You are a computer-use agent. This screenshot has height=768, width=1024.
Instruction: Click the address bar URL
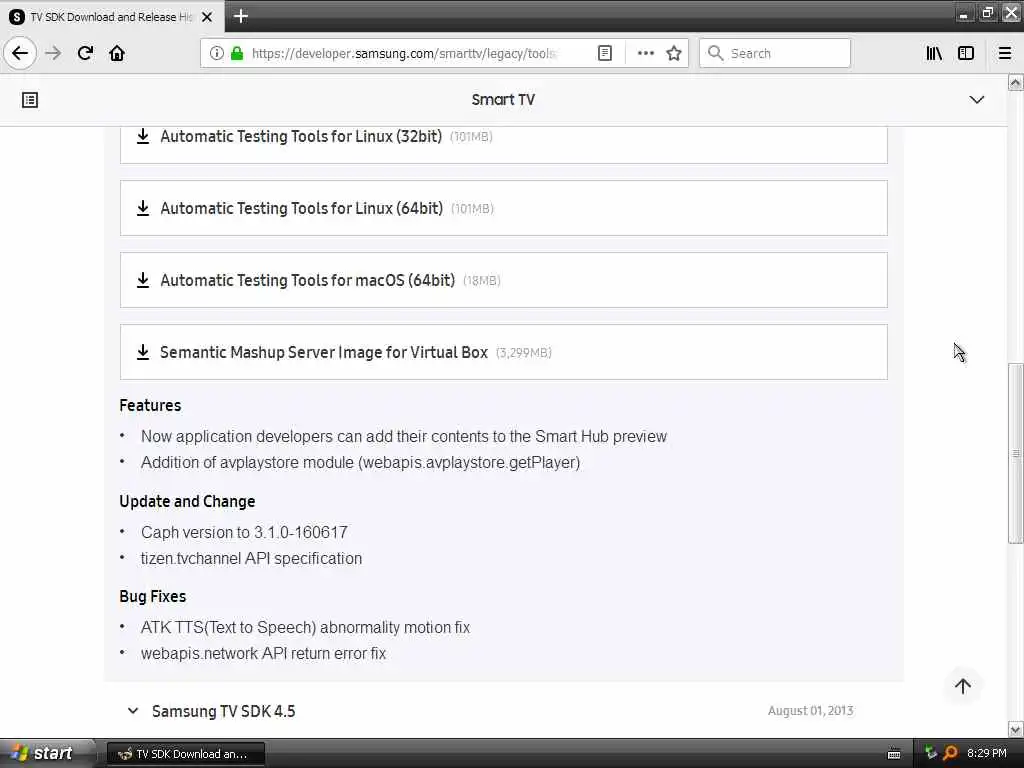pos(404,53)
